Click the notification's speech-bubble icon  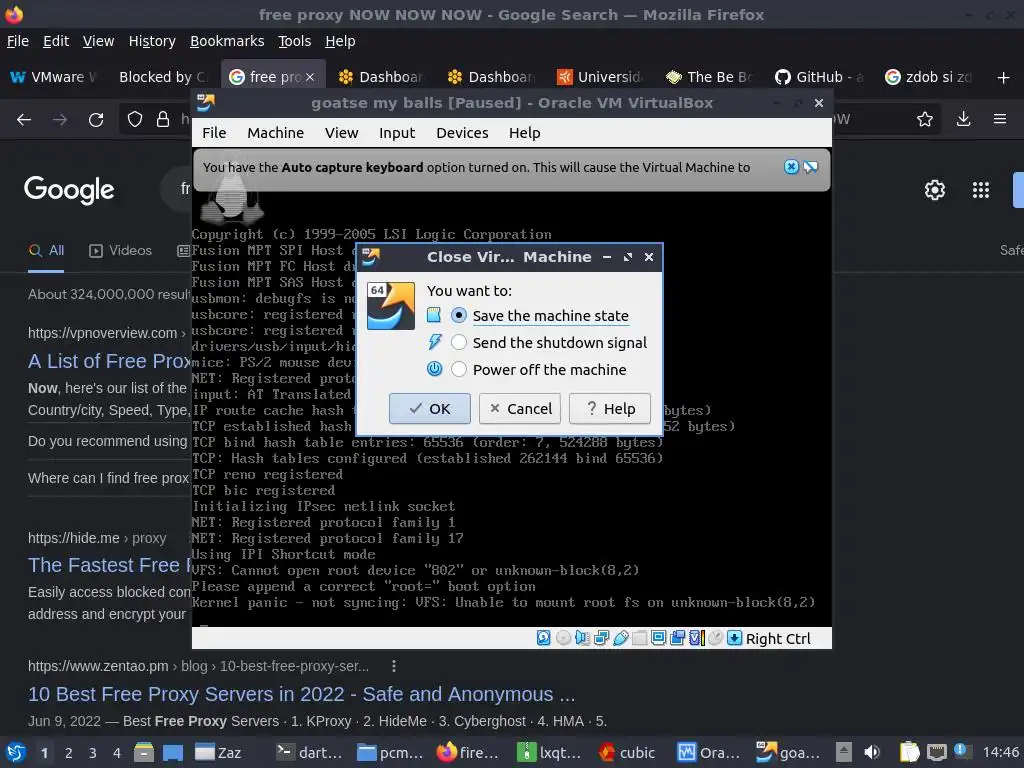tap(810, 167)
